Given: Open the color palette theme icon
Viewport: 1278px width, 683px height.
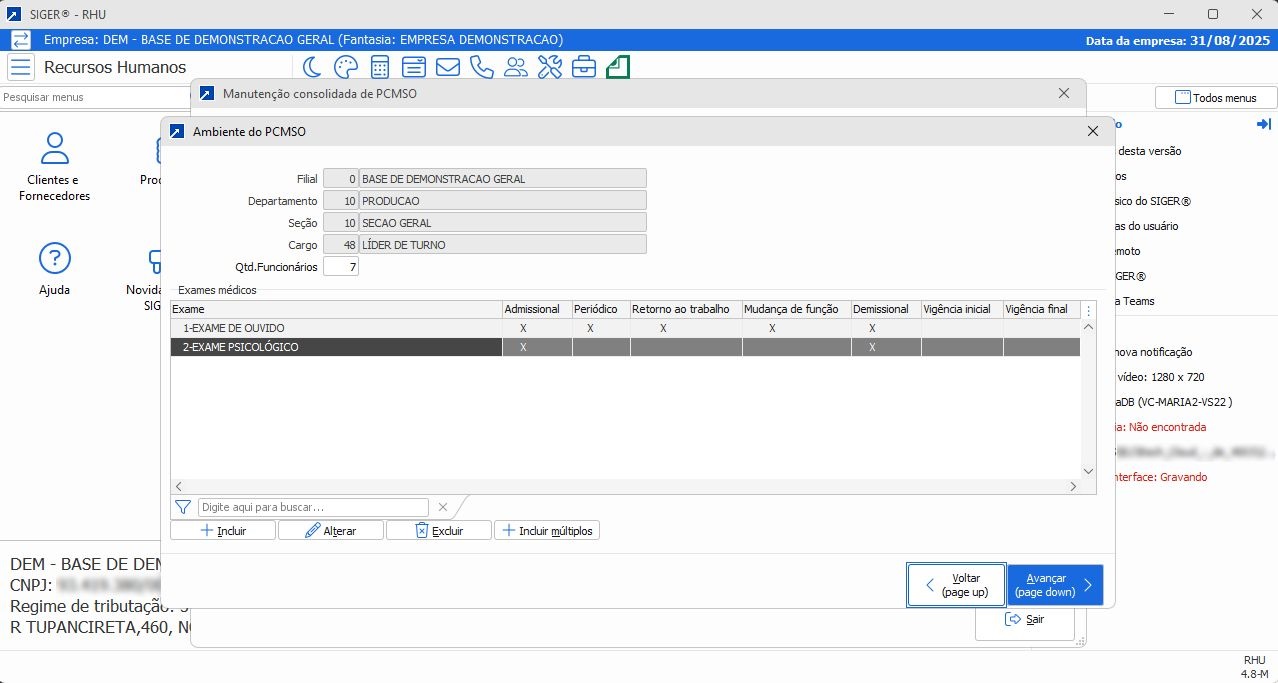Looking at the screenshot, I should coord(345,67).
